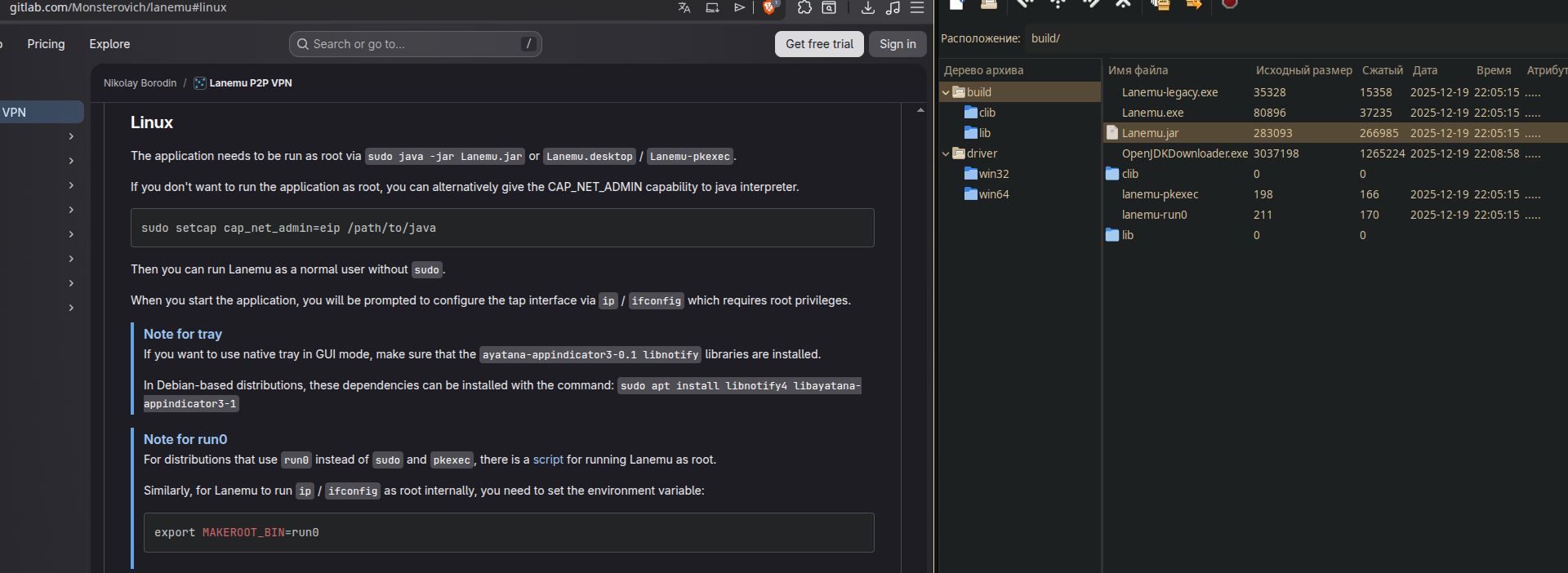Viewport: 1568px width, 573px height.
Task: Click the Linux heading in README
Action: (152, 122)
